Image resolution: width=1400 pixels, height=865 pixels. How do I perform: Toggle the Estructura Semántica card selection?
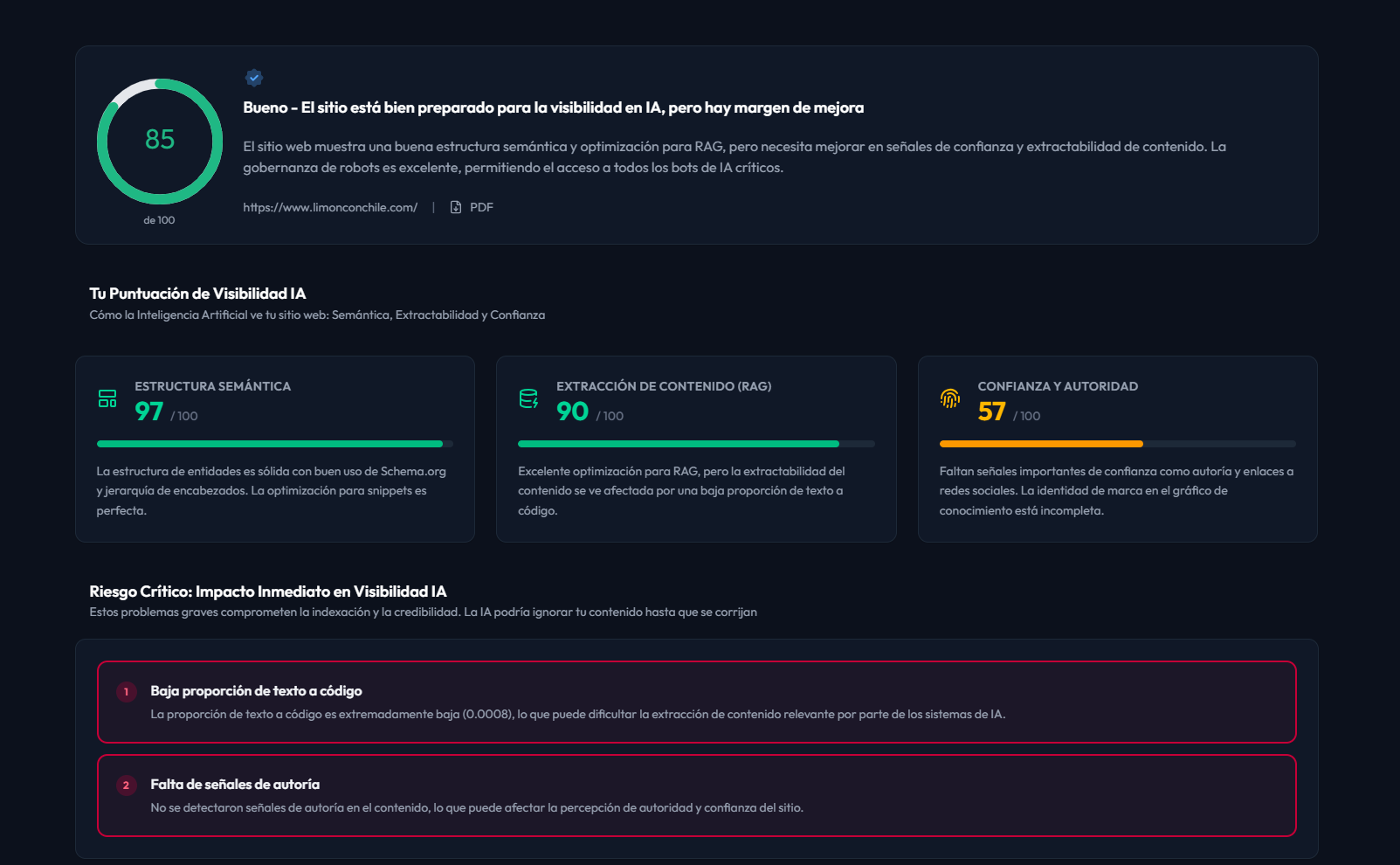275,449
